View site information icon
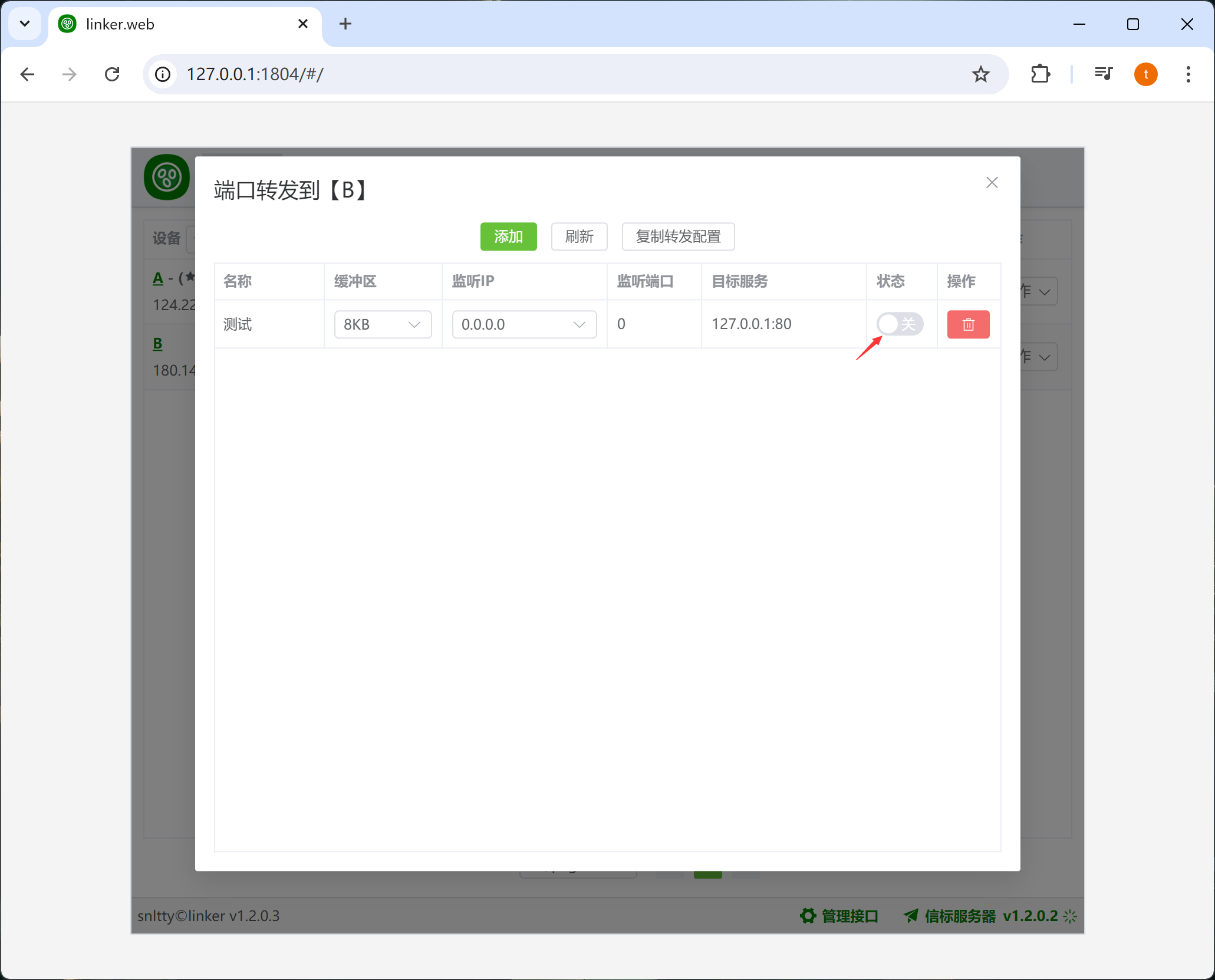The height and width of the screenshot is (980, 1215). (163, 74)
